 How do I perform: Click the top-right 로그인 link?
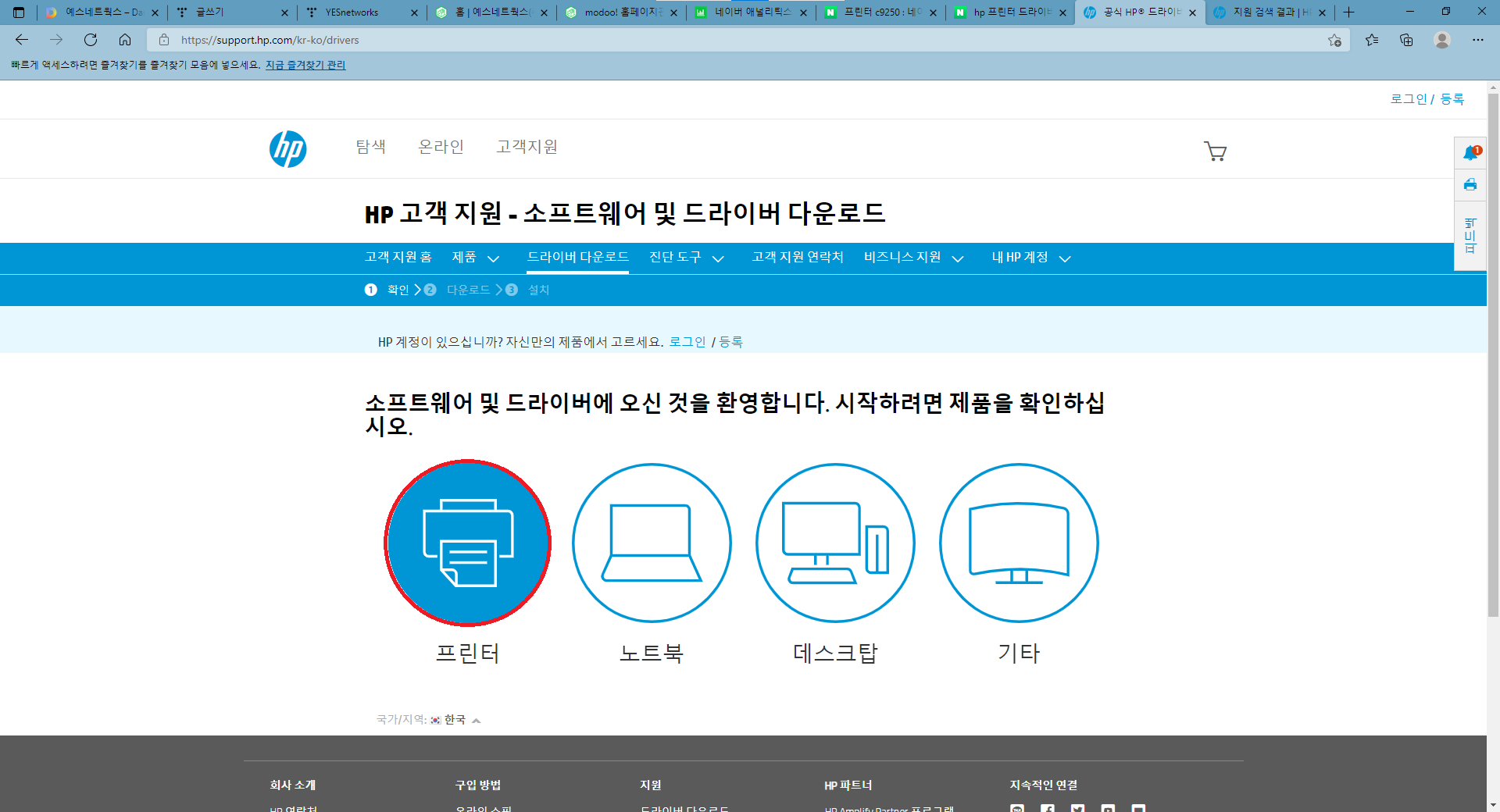[1409, 99]
